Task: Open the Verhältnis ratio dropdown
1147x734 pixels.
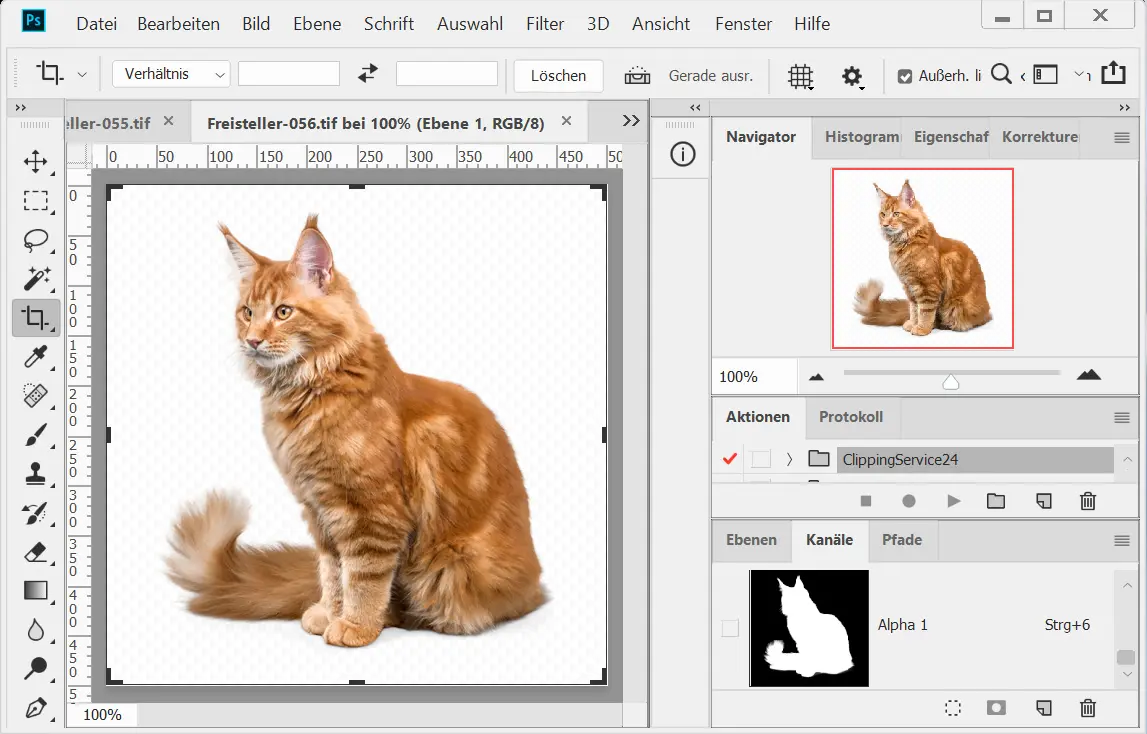Action: coord(171,74)
